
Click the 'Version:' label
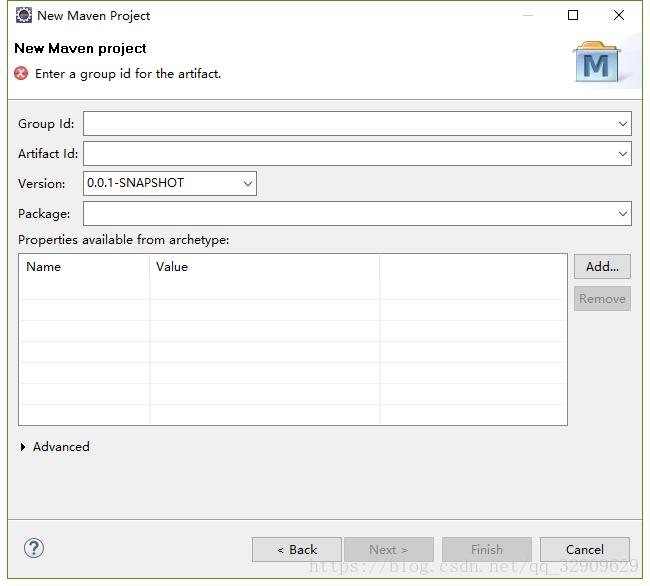(x=41, y=184)
